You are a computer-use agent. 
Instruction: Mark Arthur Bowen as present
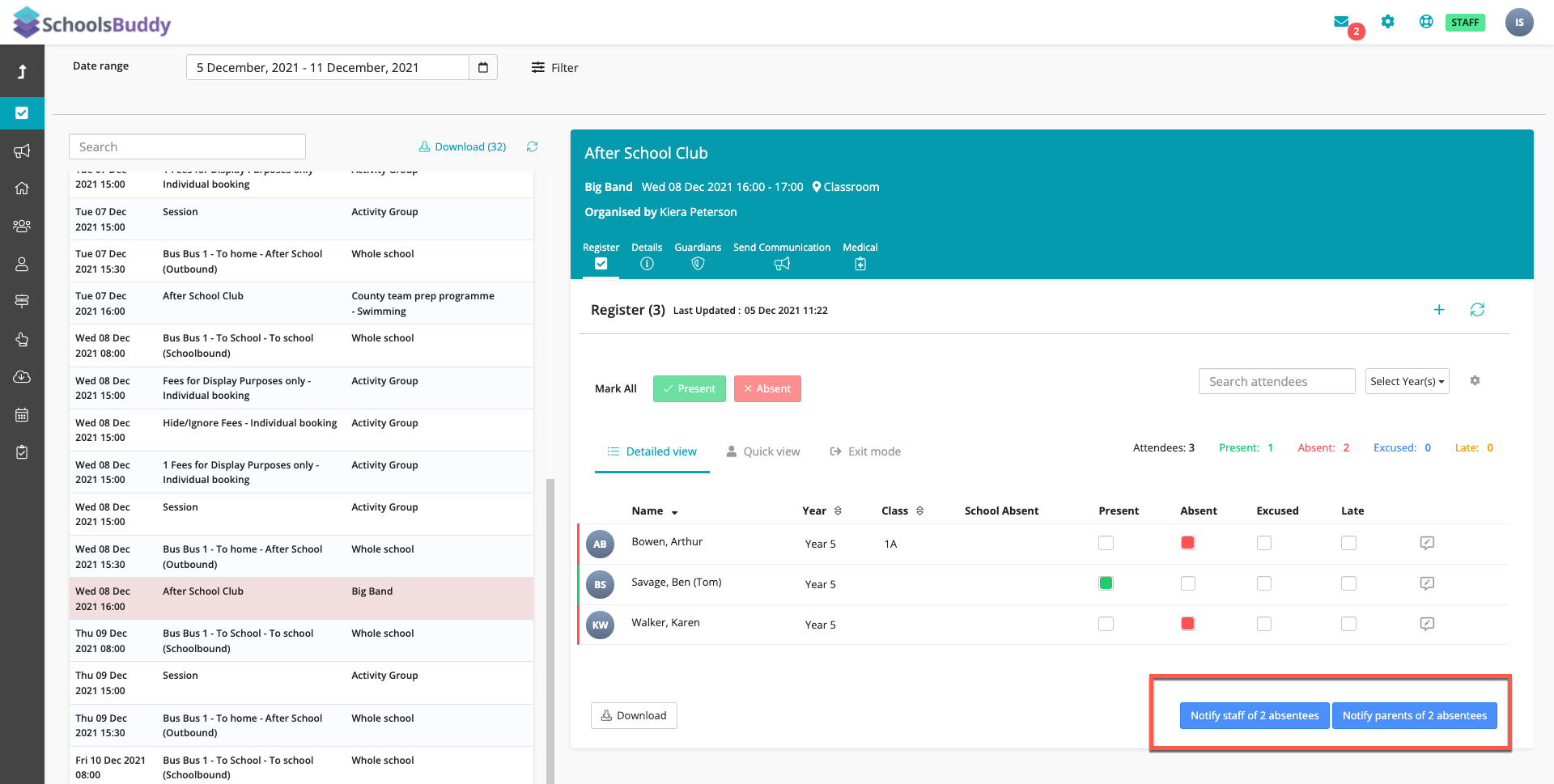(x=1106, y=543)
